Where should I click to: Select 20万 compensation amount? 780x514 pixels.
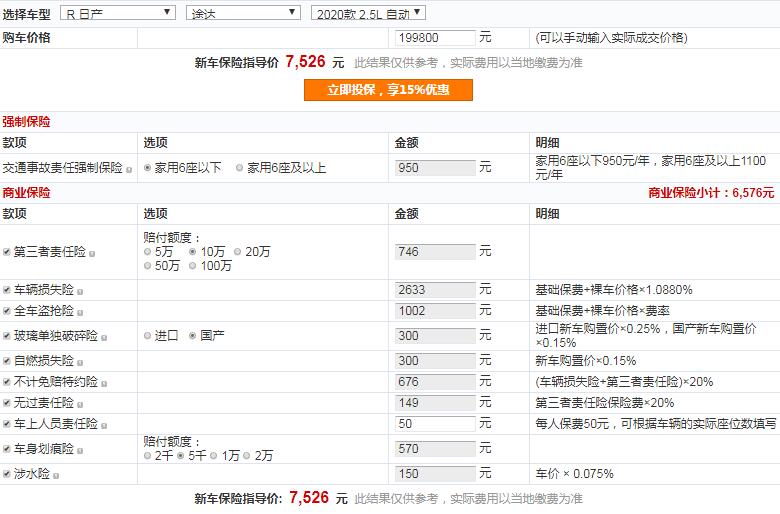(237, 252)
